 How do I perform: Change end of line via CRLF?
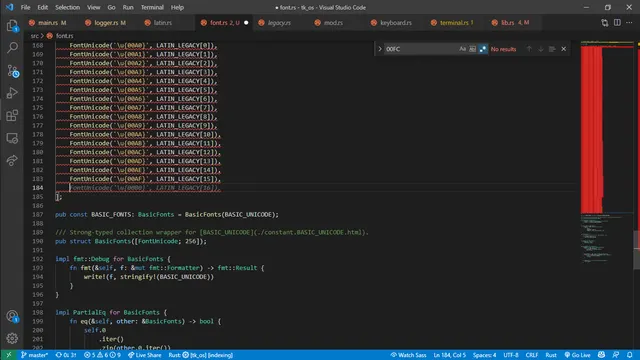tap(531, 355)
